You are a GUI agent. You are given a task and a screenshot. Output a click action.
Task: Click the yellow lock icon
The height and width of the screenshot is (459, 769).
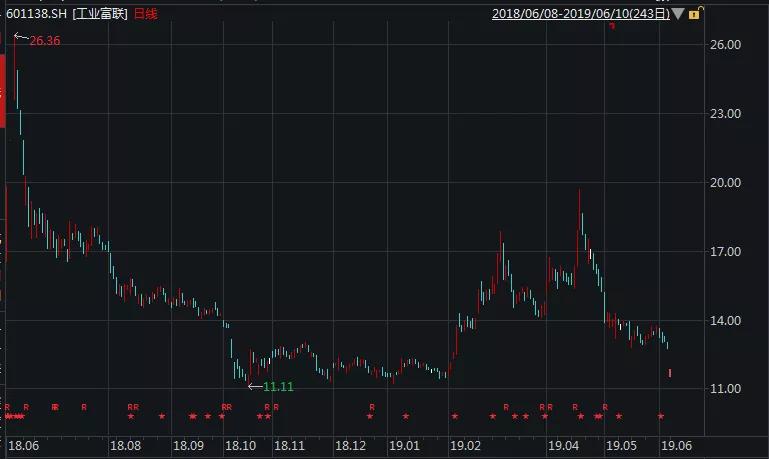click(x=695, y=13)
